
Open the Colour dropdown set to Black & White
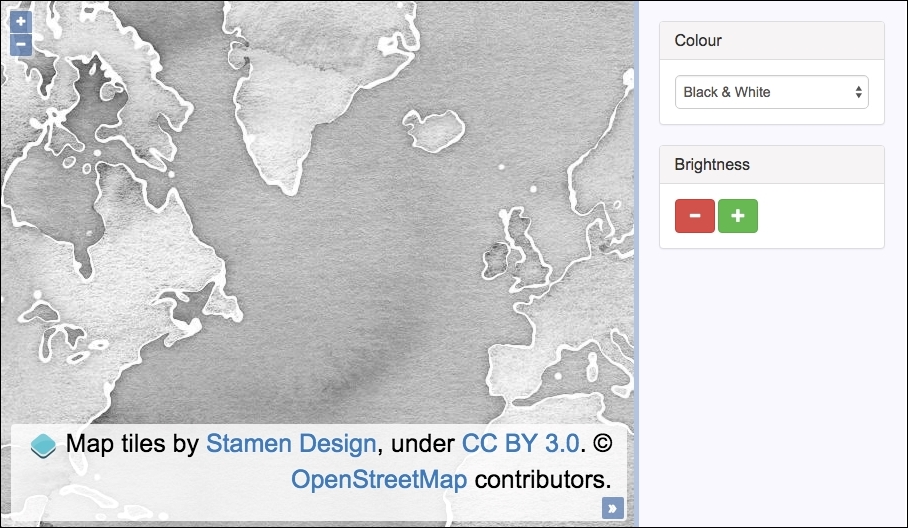(x=771, y=92)
